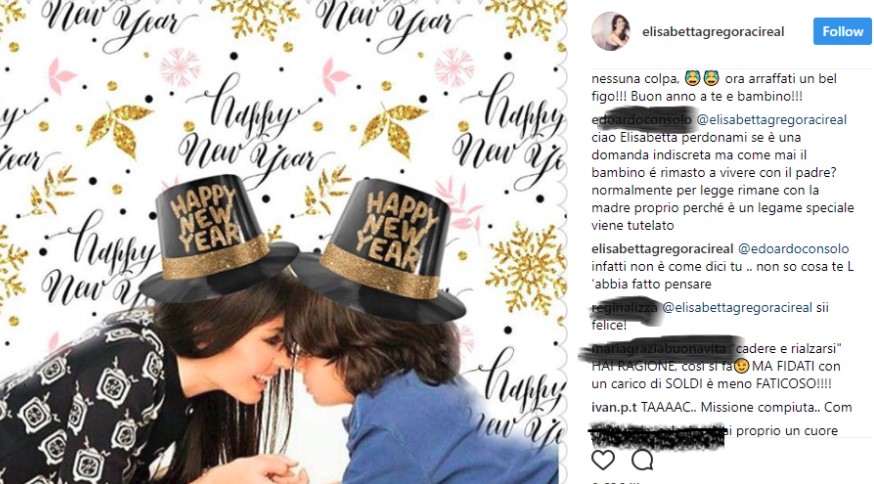874x484 pixels.
Task: Click the heart like icon
Action: coord(603,460)
